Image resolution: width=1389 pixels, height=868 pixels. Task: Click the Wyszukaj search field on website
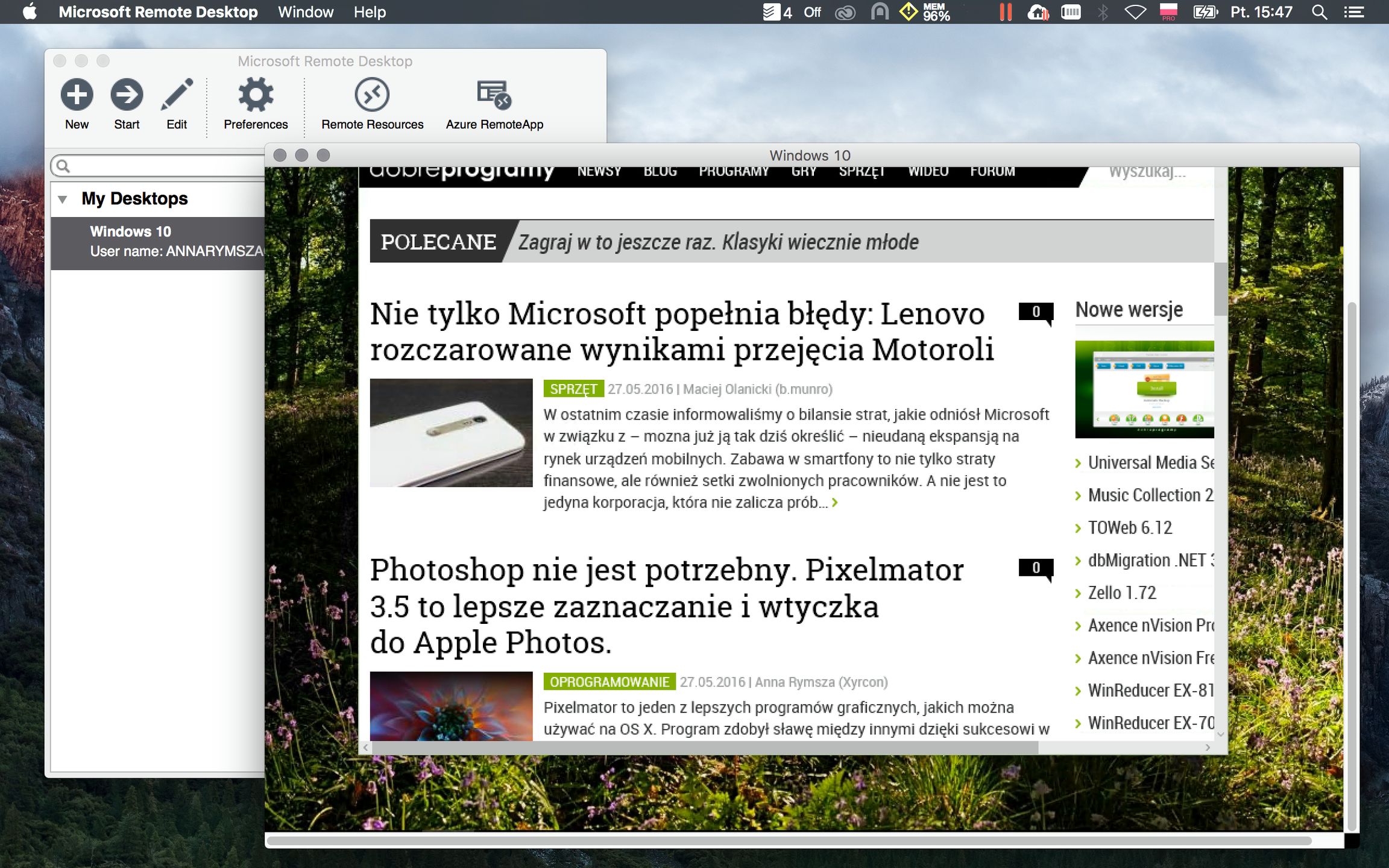(x=1147, y=172)
